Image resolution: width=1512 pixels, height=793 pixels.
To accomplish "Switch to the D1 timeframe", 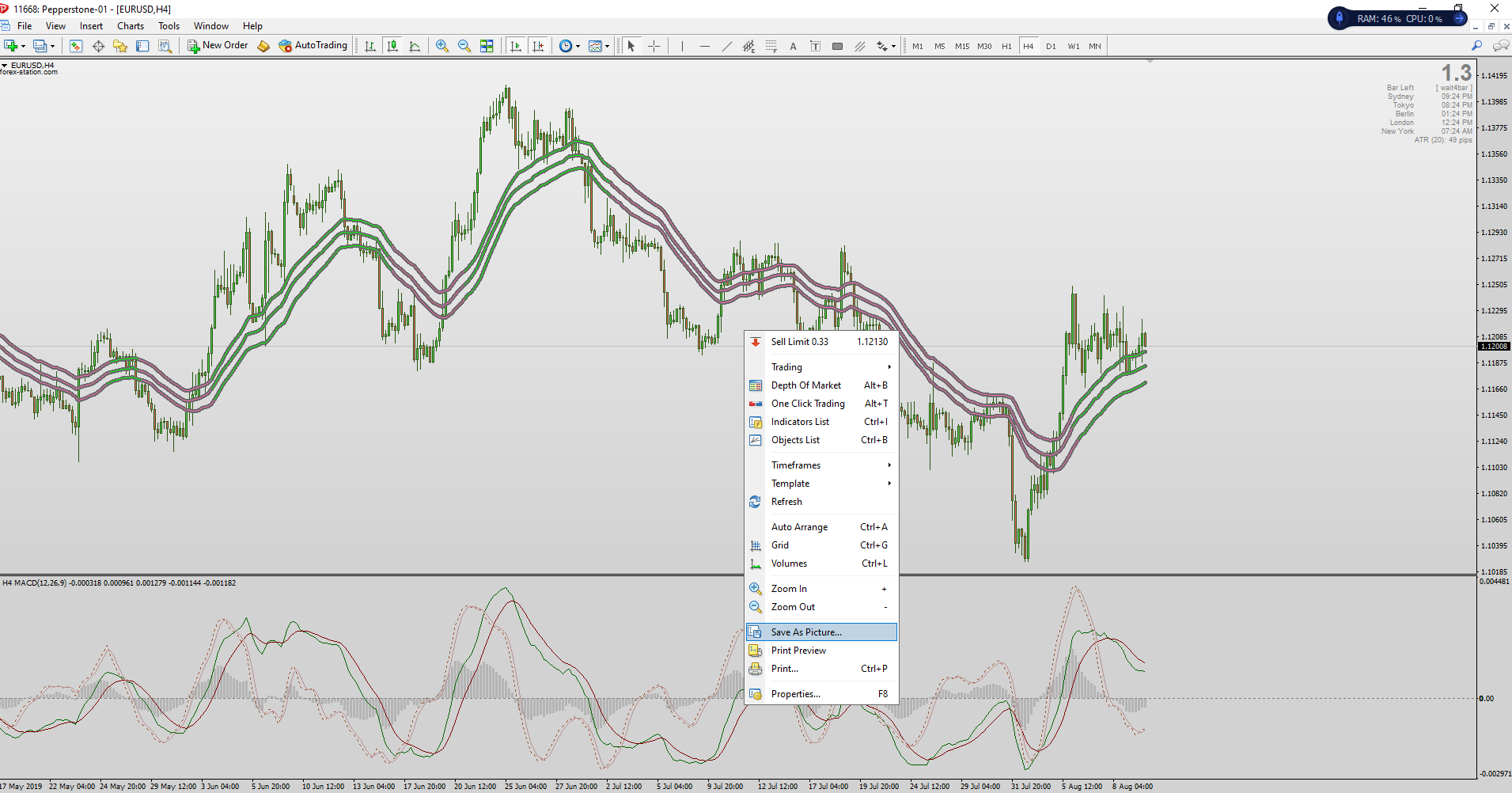I will pos(1050,46).
